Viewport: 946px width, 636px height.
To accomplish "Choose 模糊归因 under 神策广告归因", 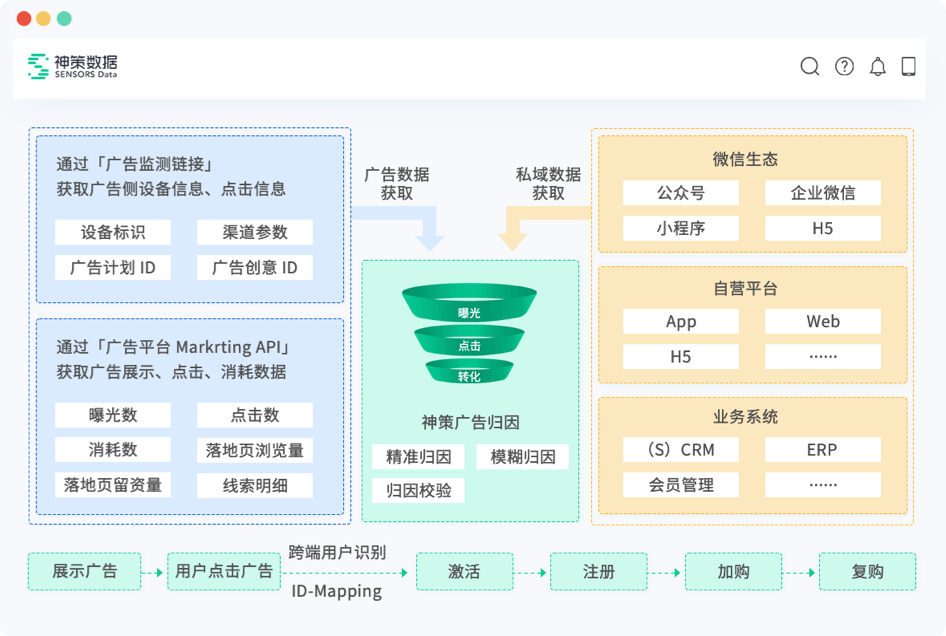I will pos(522,457).
